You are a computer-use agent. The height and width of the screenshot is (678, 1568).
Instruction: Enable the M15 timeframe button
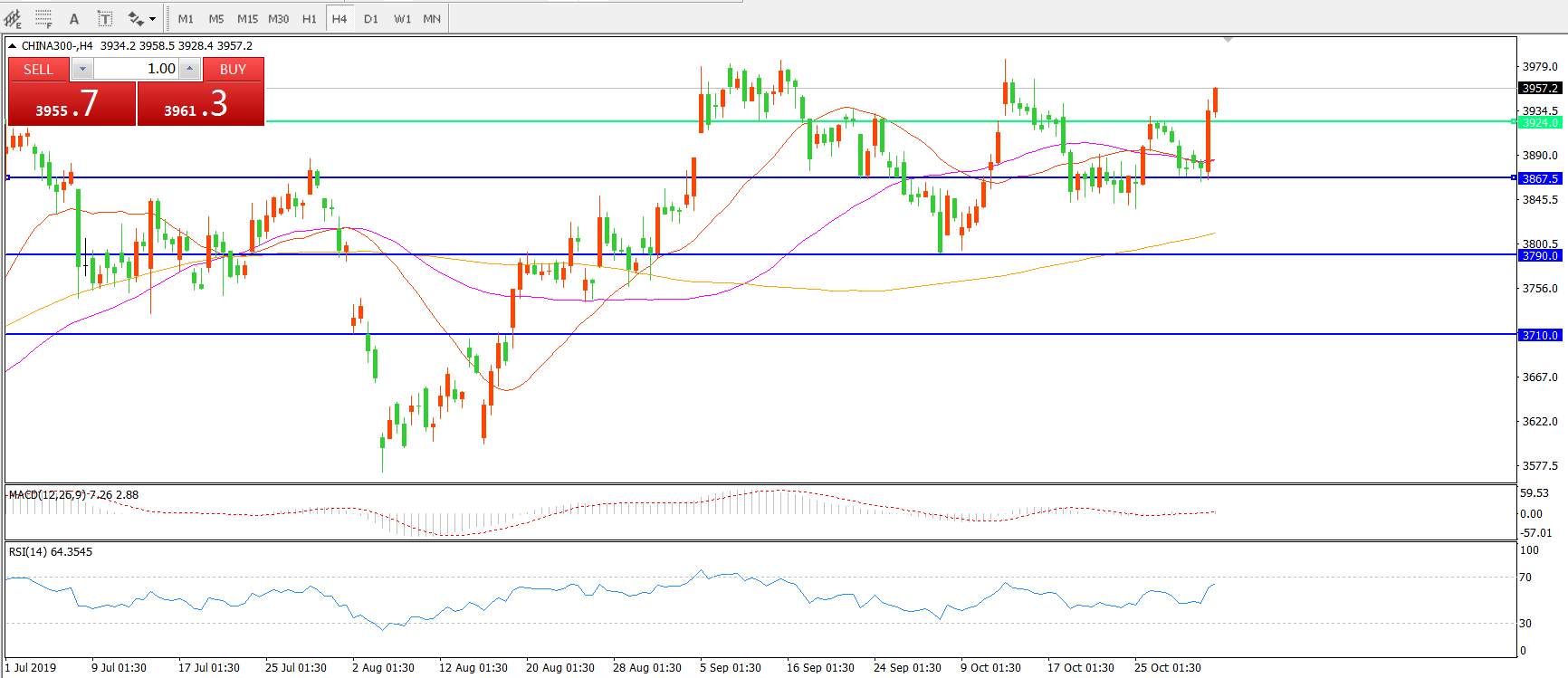[247, 18]
